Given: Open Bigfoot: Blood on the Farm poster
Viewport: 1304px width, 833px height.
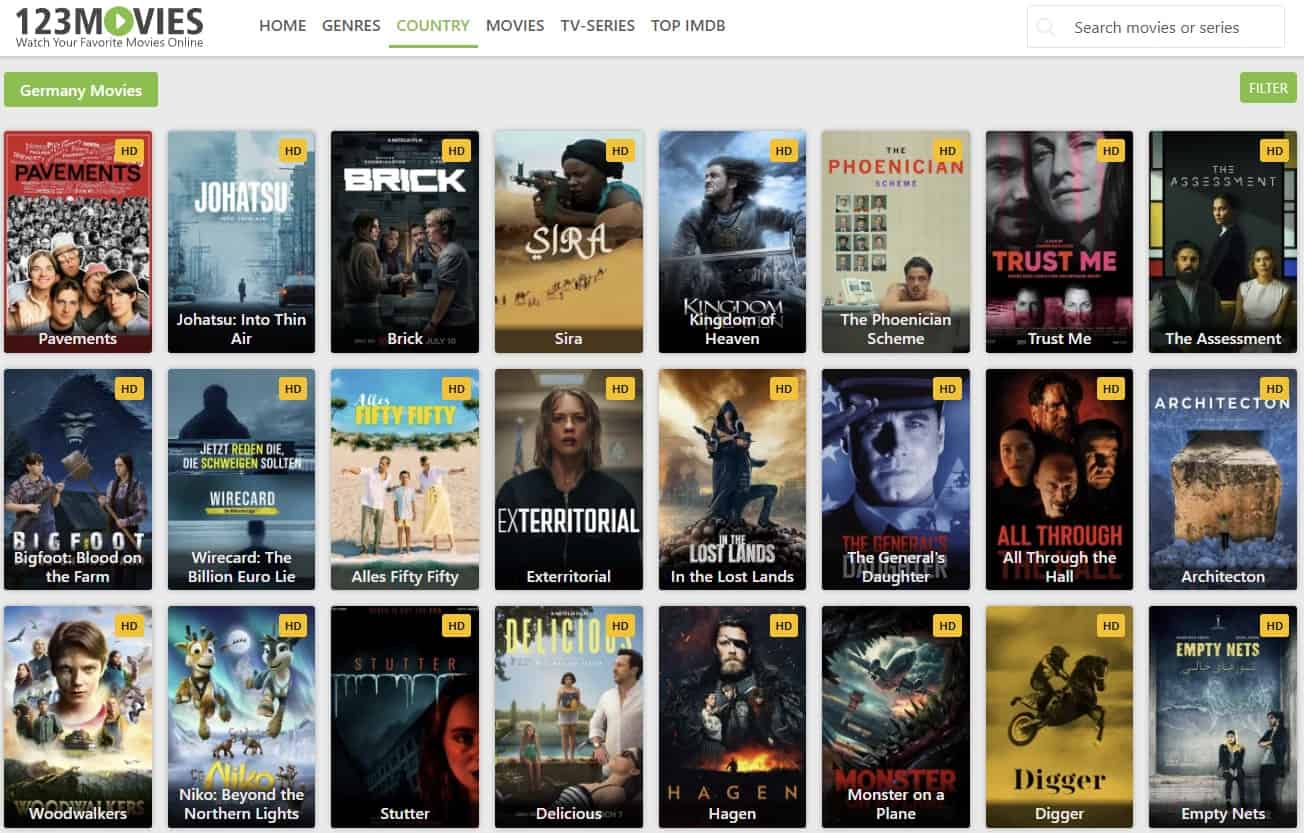Looking at the screenshot, I should point(78,479).
